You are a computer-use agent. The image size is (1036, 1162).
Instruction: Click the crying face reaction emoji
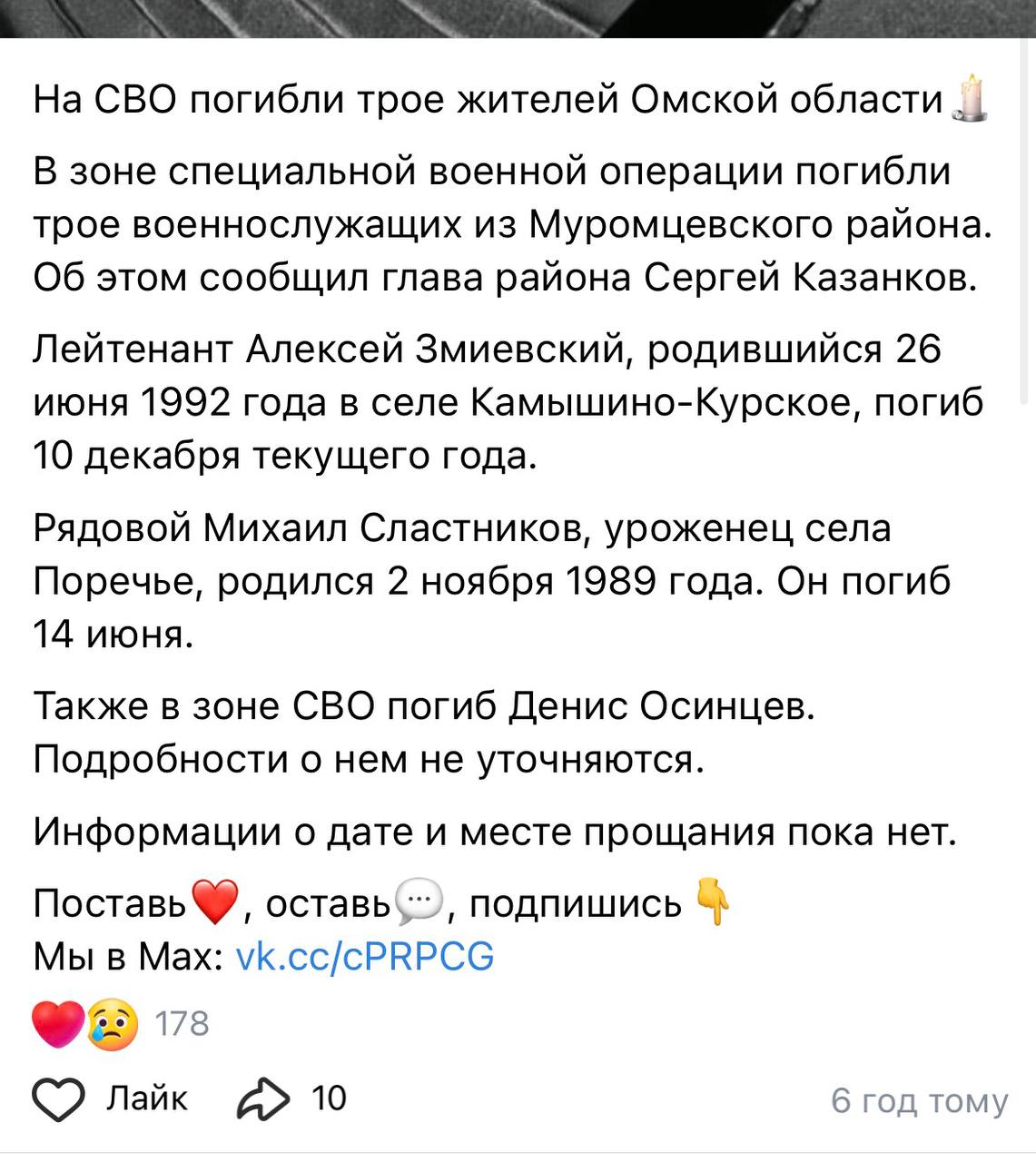(x=113, y=1024)
